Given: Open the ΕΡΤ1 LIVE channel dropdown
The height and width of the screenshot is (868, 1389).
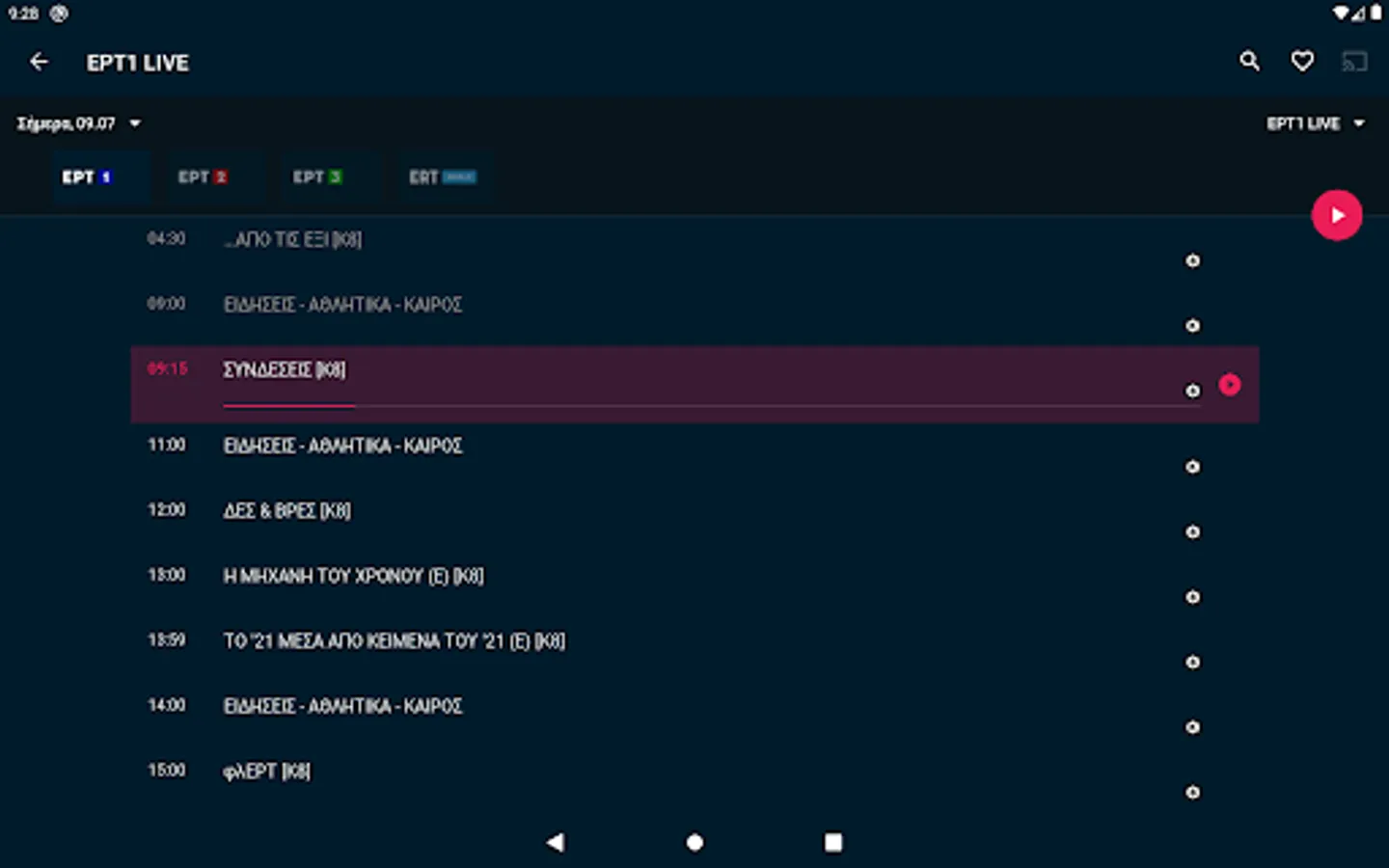Looking at the screenshot, I should pos(1316,123).
